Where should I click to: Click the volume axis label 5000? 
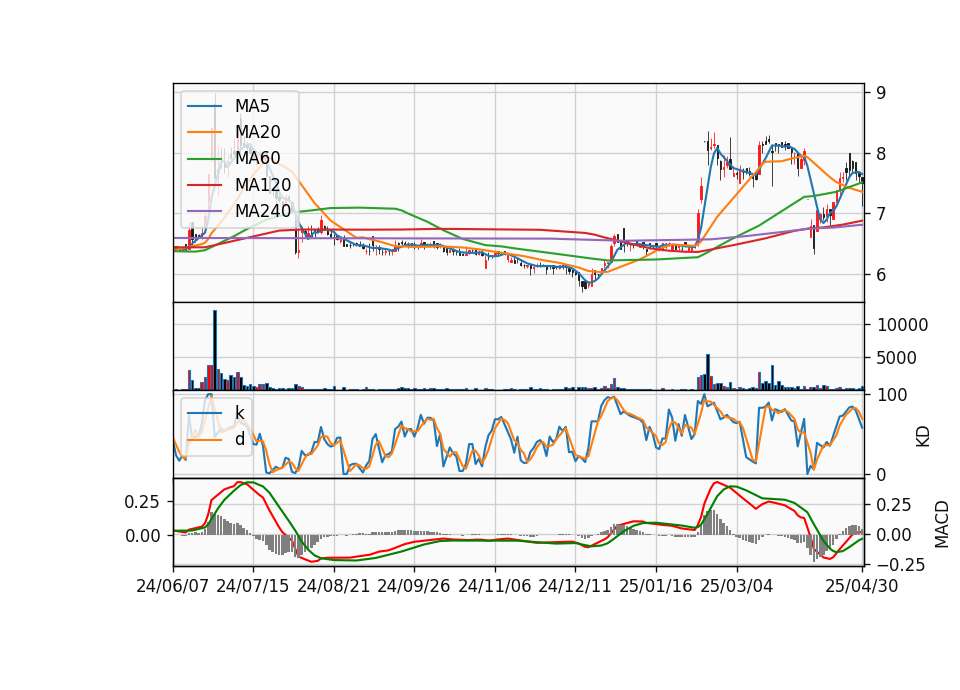pyautogui.click(x=897, y=358)
